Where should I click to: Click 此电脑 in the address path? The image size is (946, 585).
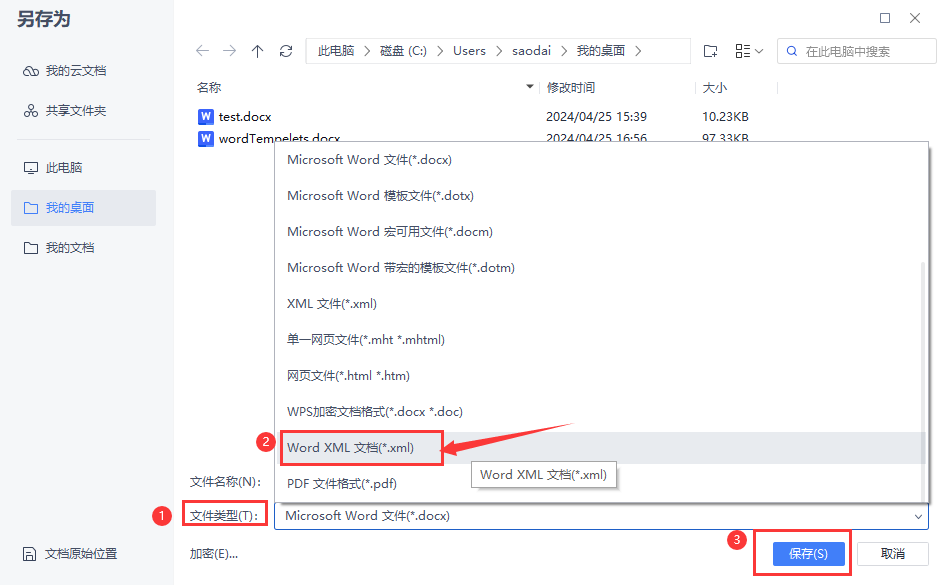point(336,51)
